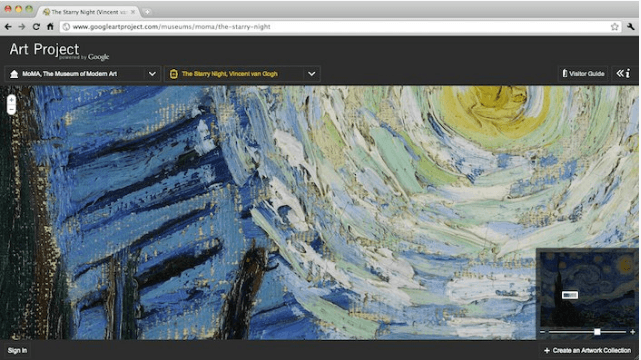Click Create an Artwork Collection
Screen dimensions: 641x360
[x=587, y=350]
